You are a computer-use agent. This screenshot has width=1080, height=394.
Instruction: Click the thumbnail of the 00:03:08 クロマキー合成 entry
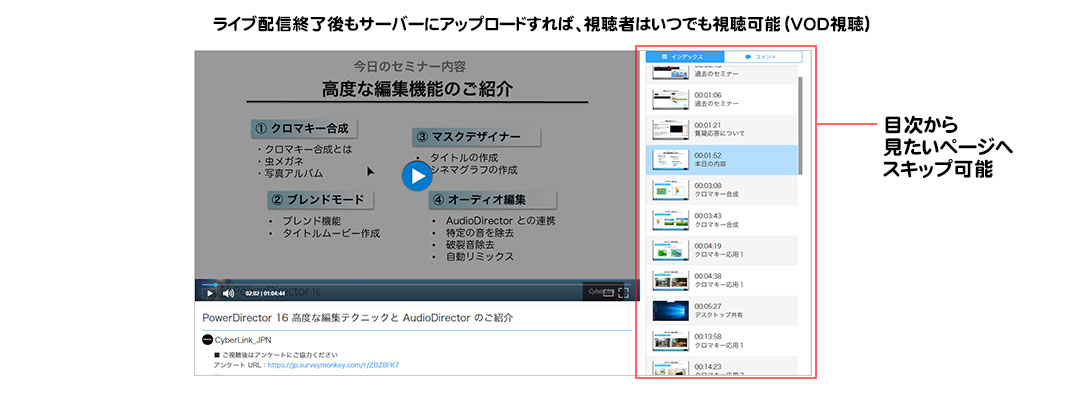point(670,189)
